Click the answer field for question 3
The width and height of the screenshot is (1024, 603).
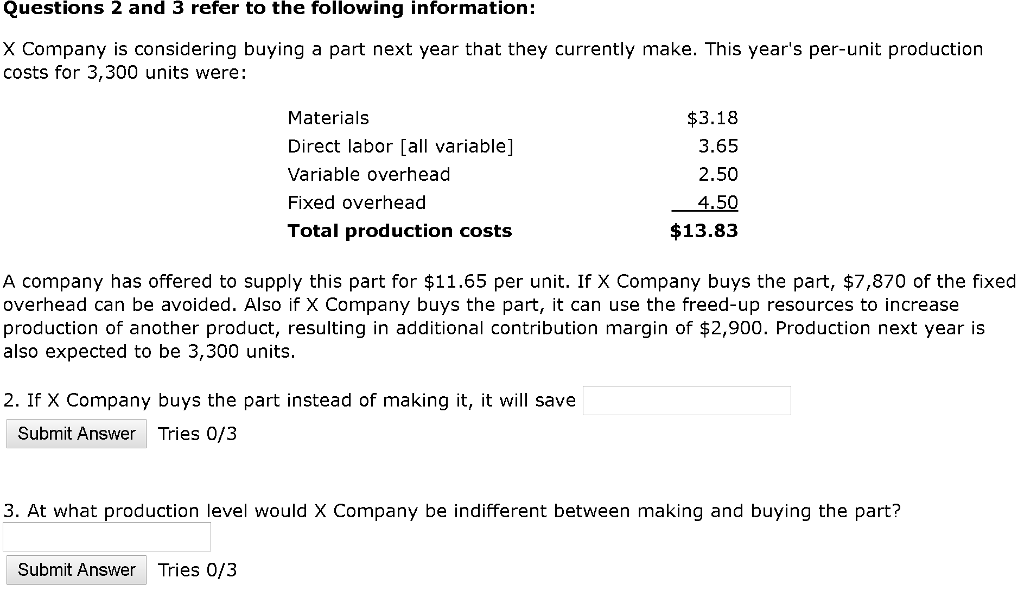click(x=107, y=537)
